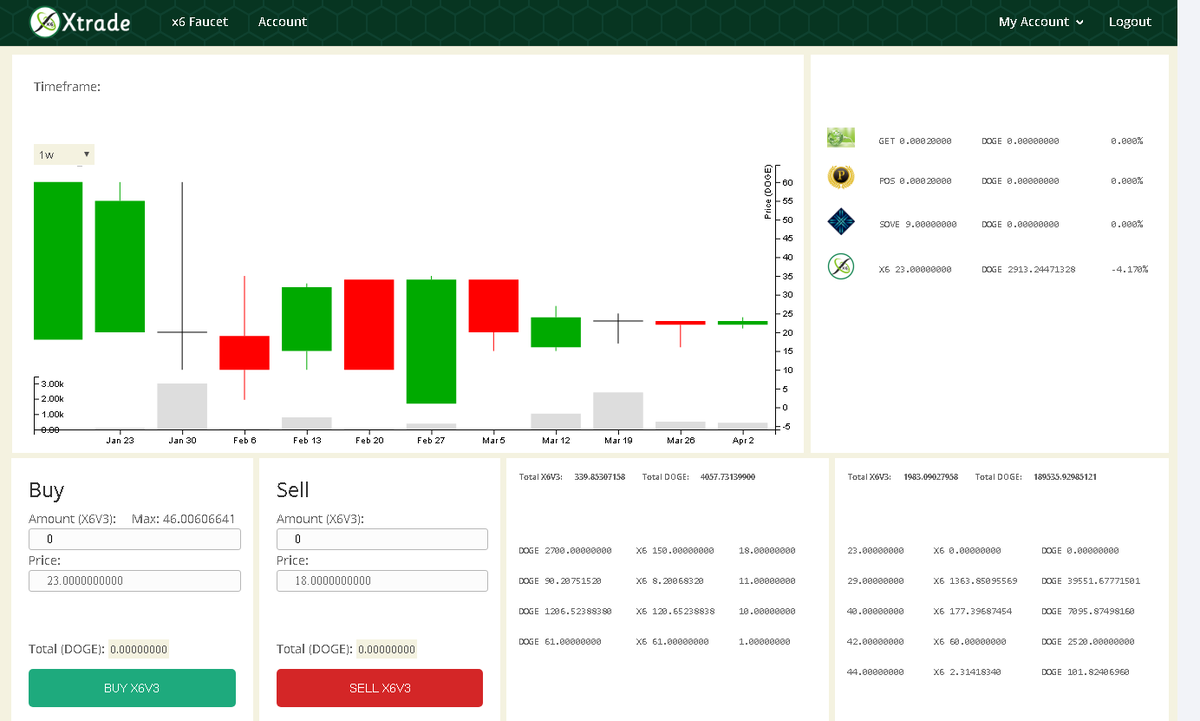Click the BUY X6V3 button
This screenshot has width=1200, height=721.
[x=131, y=688]
